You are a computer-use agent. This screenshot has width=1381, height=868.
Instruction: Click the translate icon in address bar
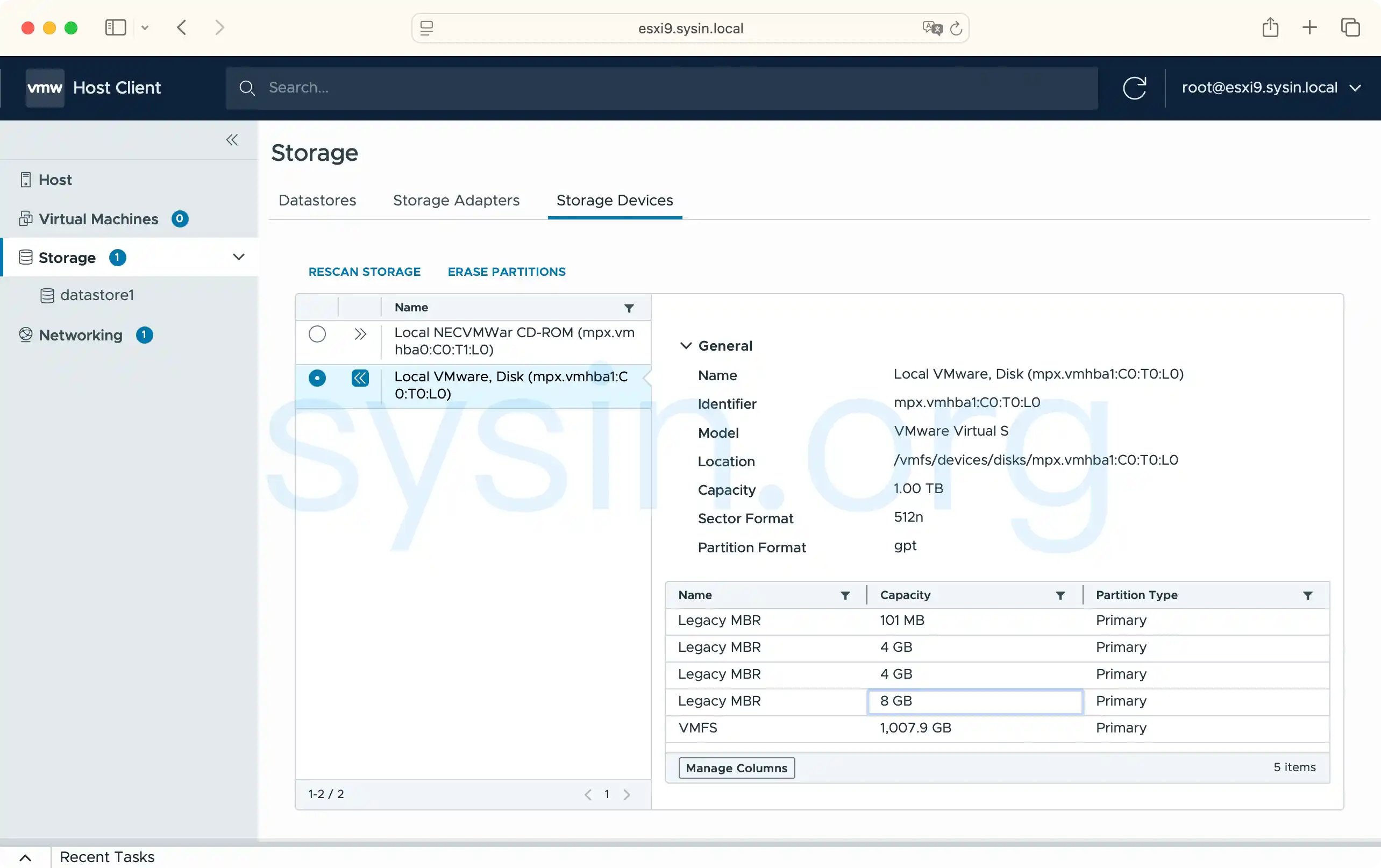pyautogui.click(x=932, y=28)
